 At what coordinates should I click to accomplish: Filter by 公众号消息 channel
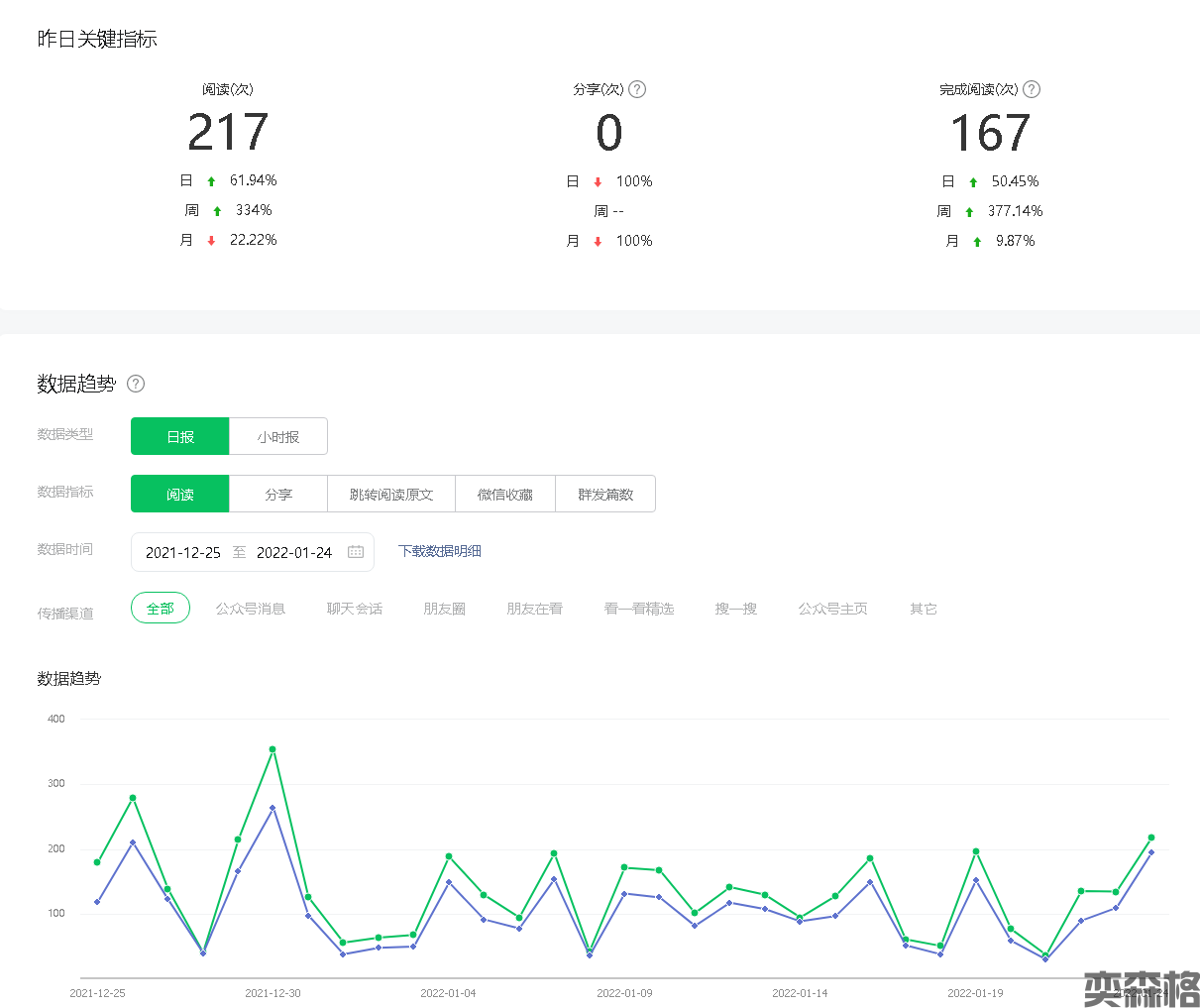click(251, 609)
